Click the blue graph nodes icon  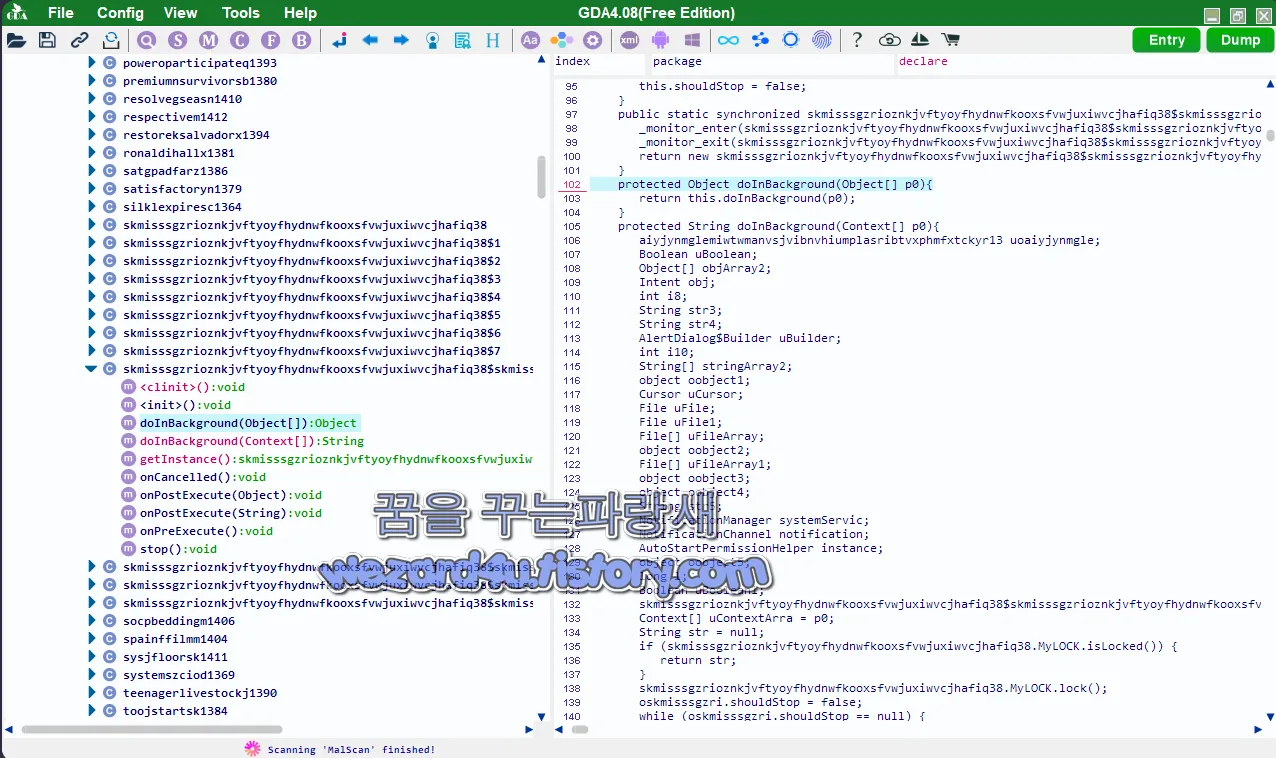760,40
